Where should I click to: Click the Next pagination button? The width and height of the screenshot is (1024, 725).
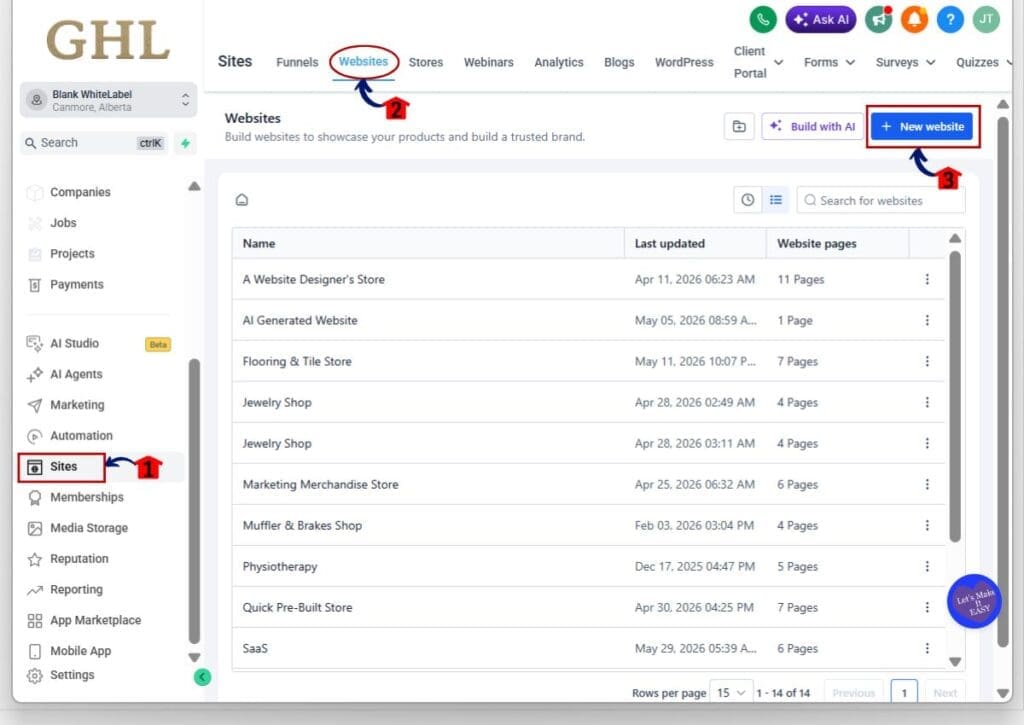[x=945, y=692]
